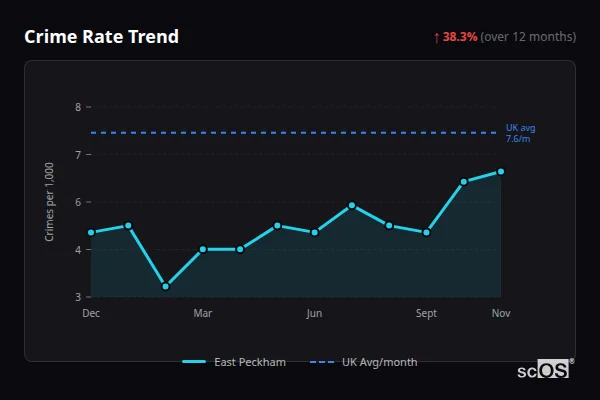Click the 'Dec' x-axis label
The image size is (600, 400).
click(91, 313)
